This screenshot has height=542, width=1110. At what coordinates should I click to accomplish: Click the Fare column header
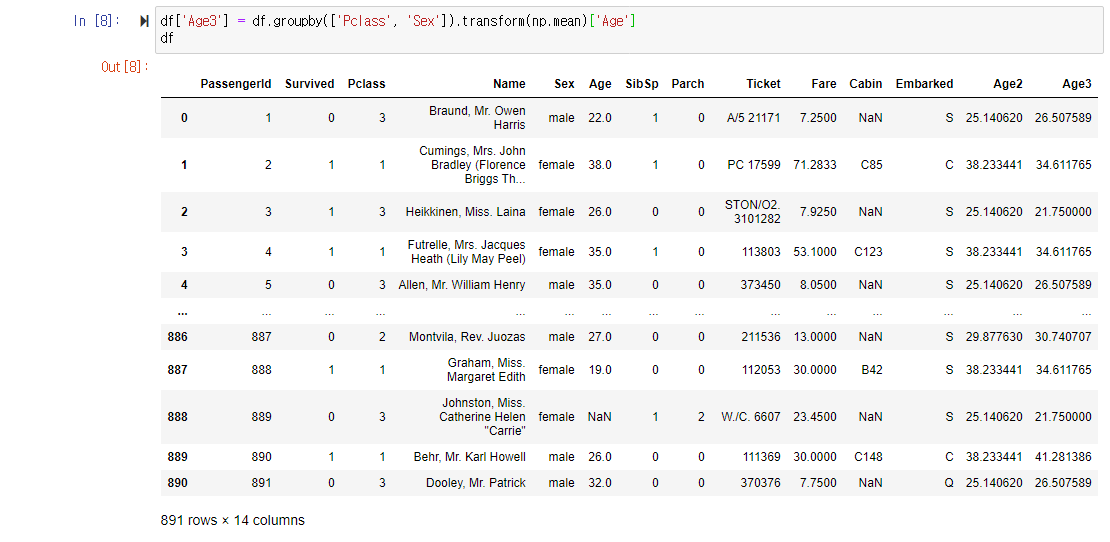pos(824,83)
